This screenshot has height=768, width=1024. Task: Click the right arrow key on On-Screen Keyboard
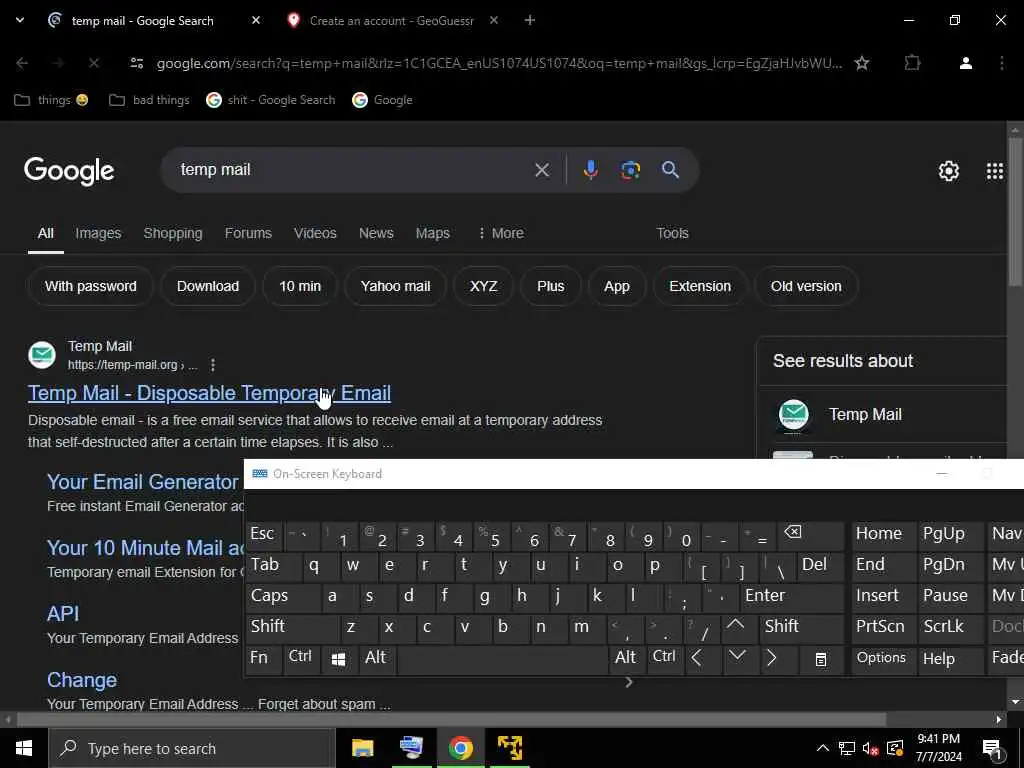pyautogui.click(x=771, y=658)
